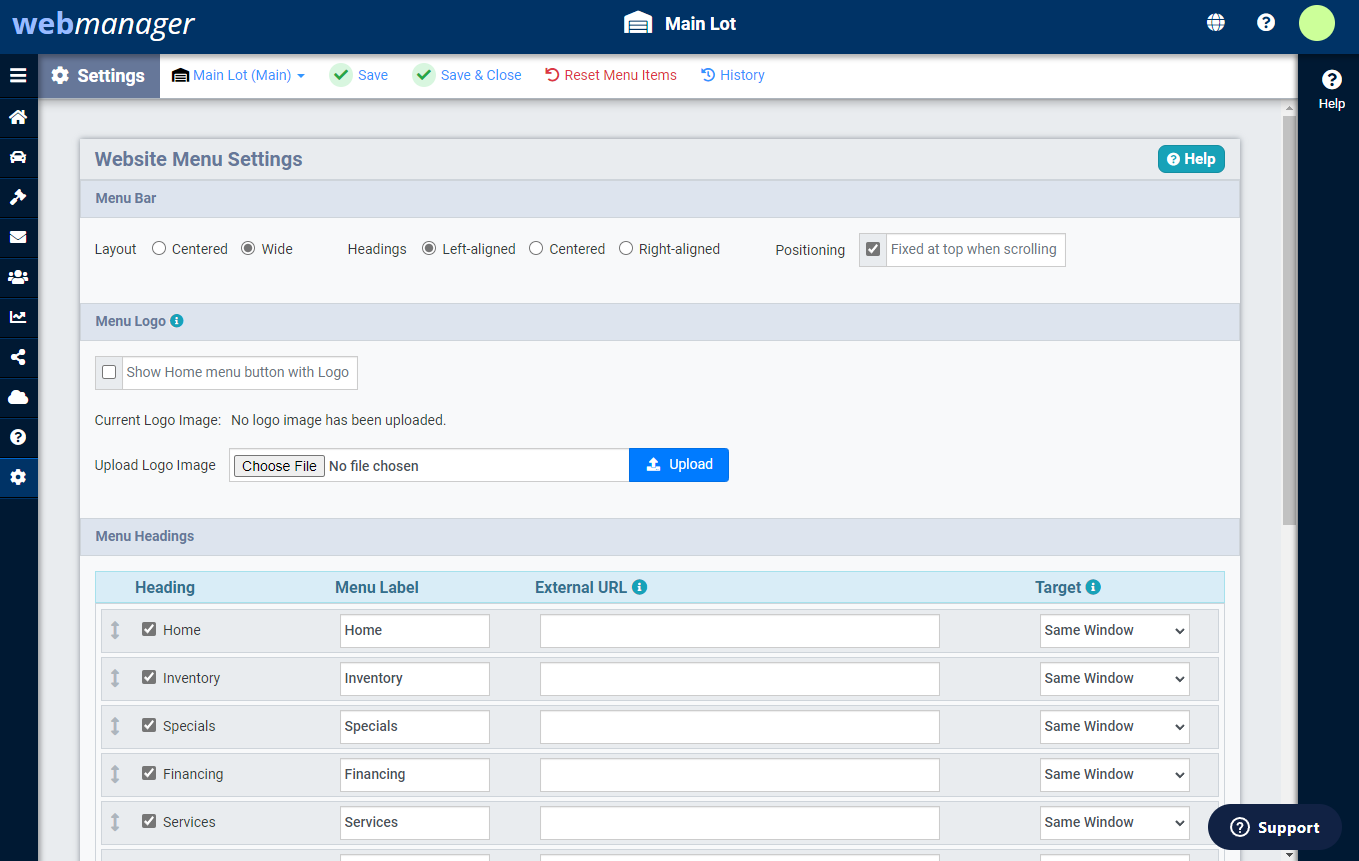Open the Target dropdown for the Home row

[x=1114, y=630]
